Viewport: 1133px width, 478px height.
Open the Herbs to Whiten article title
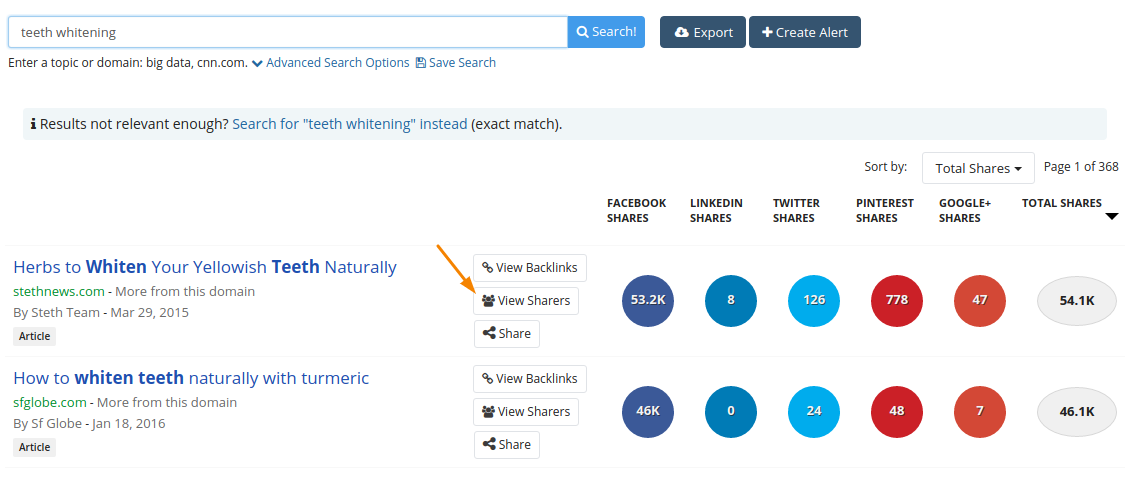205,267
